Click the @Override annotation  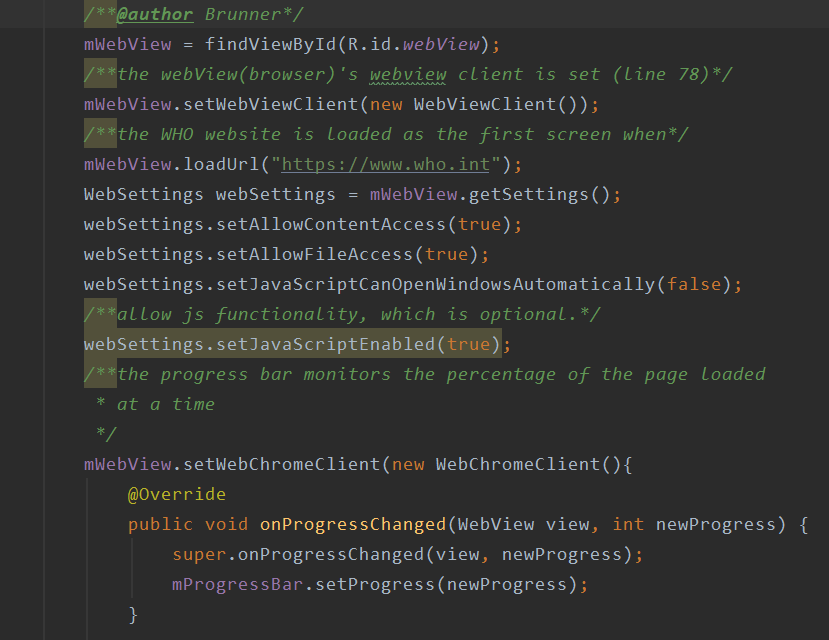coord(177,495)
